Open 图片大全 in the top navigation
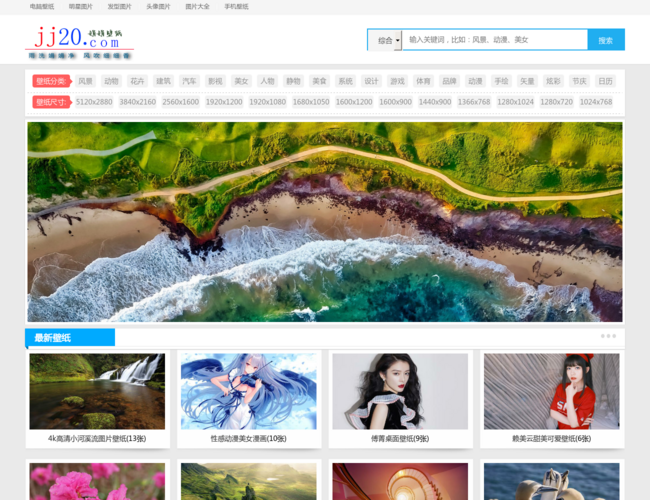The image size is (650, 500). pyautogui.click(x=197, y=7)
